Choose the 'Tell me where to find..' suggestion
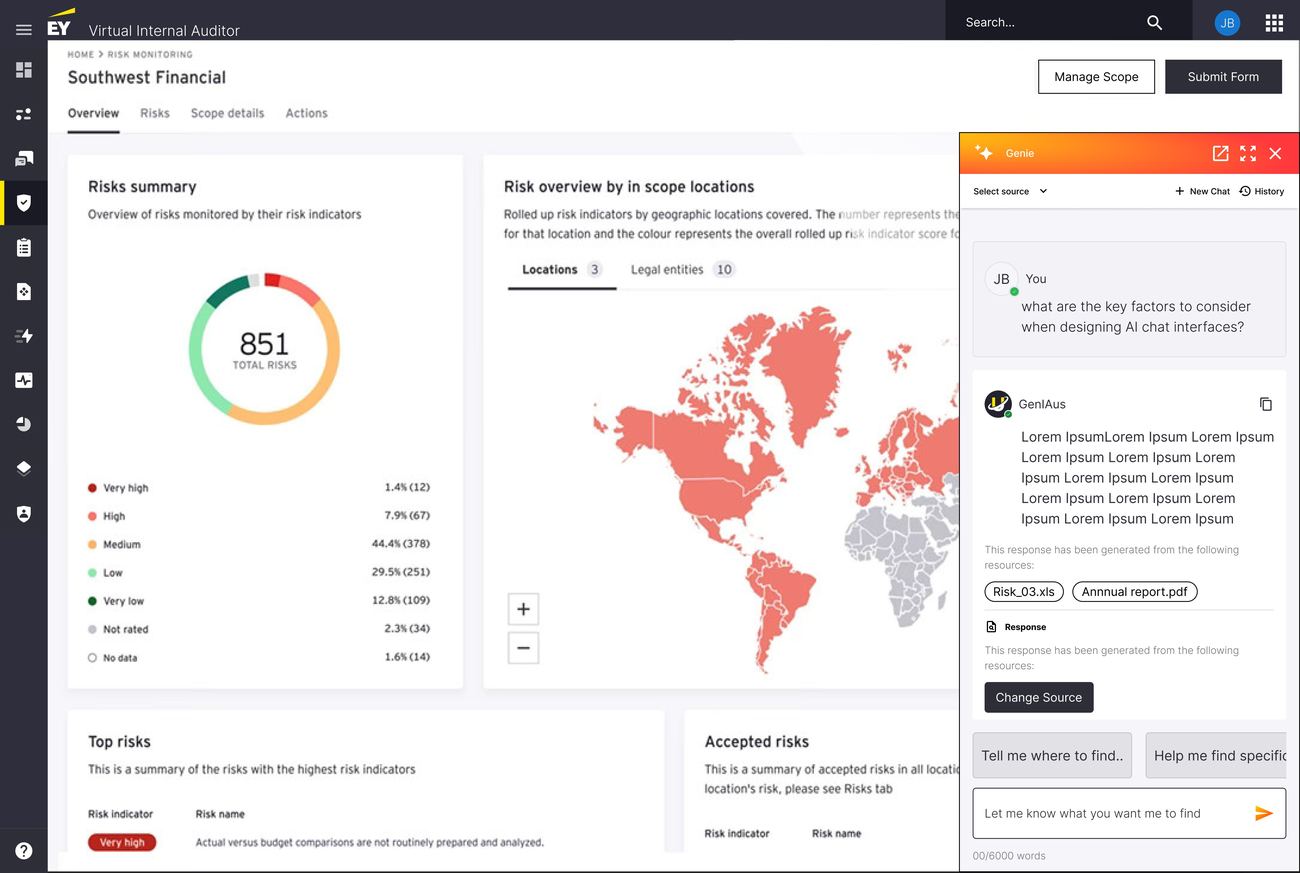 pos(1052,755)
